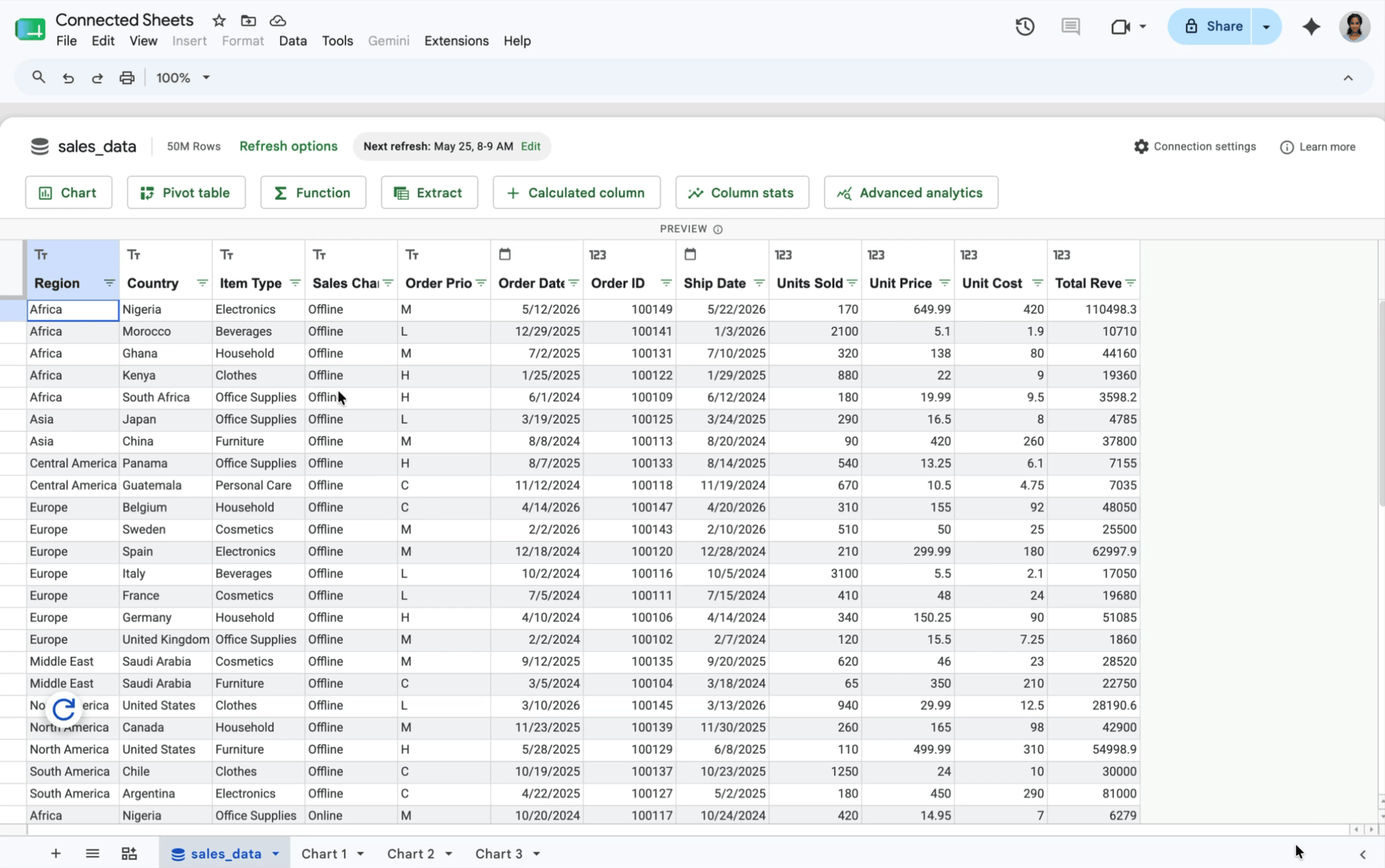
Task: Click the Learn more link
Action: (1318, 147)
